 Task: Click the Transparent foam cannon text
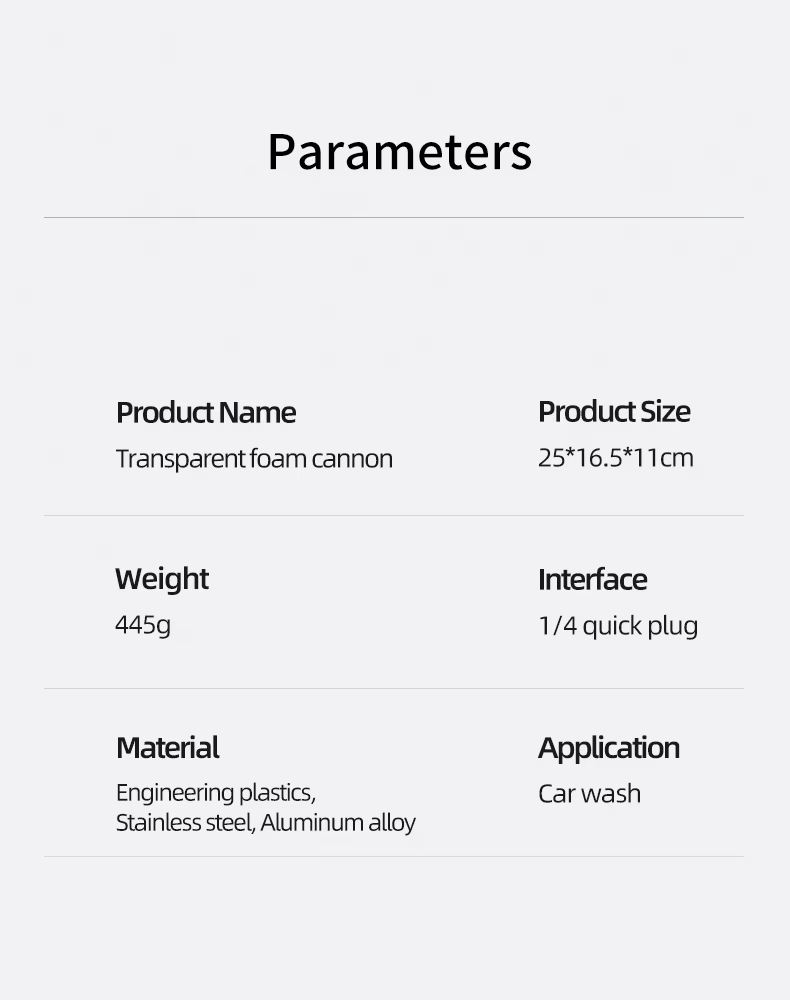click(254, 459)
